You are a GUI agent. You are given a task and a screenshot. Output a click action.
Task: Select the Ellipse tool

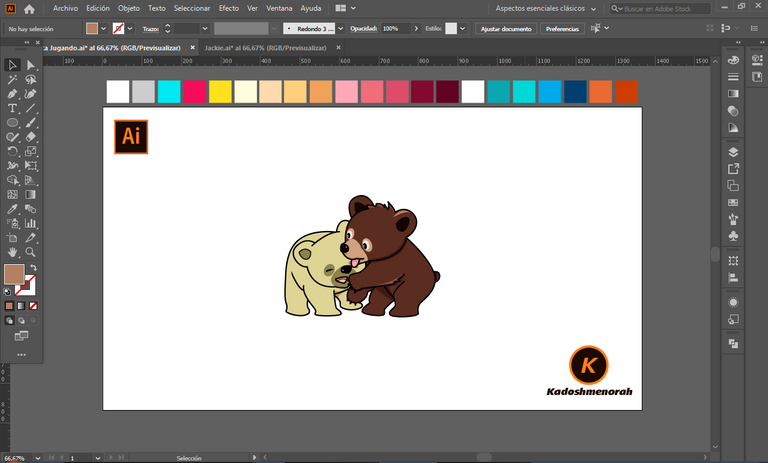pos(12,122)
